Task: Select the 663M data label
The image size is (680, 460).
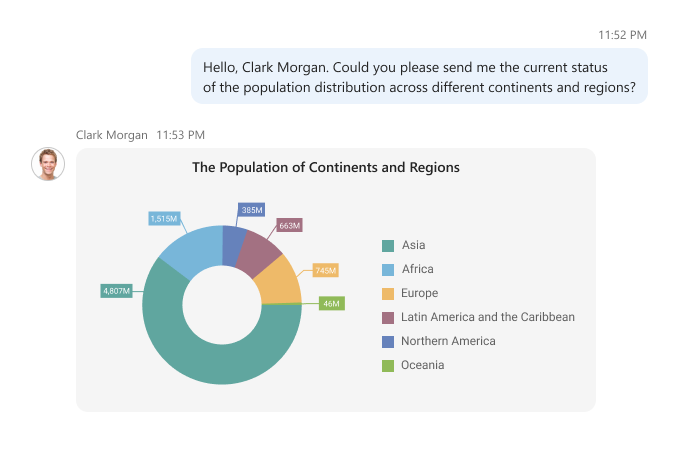Action: (289, 225)
